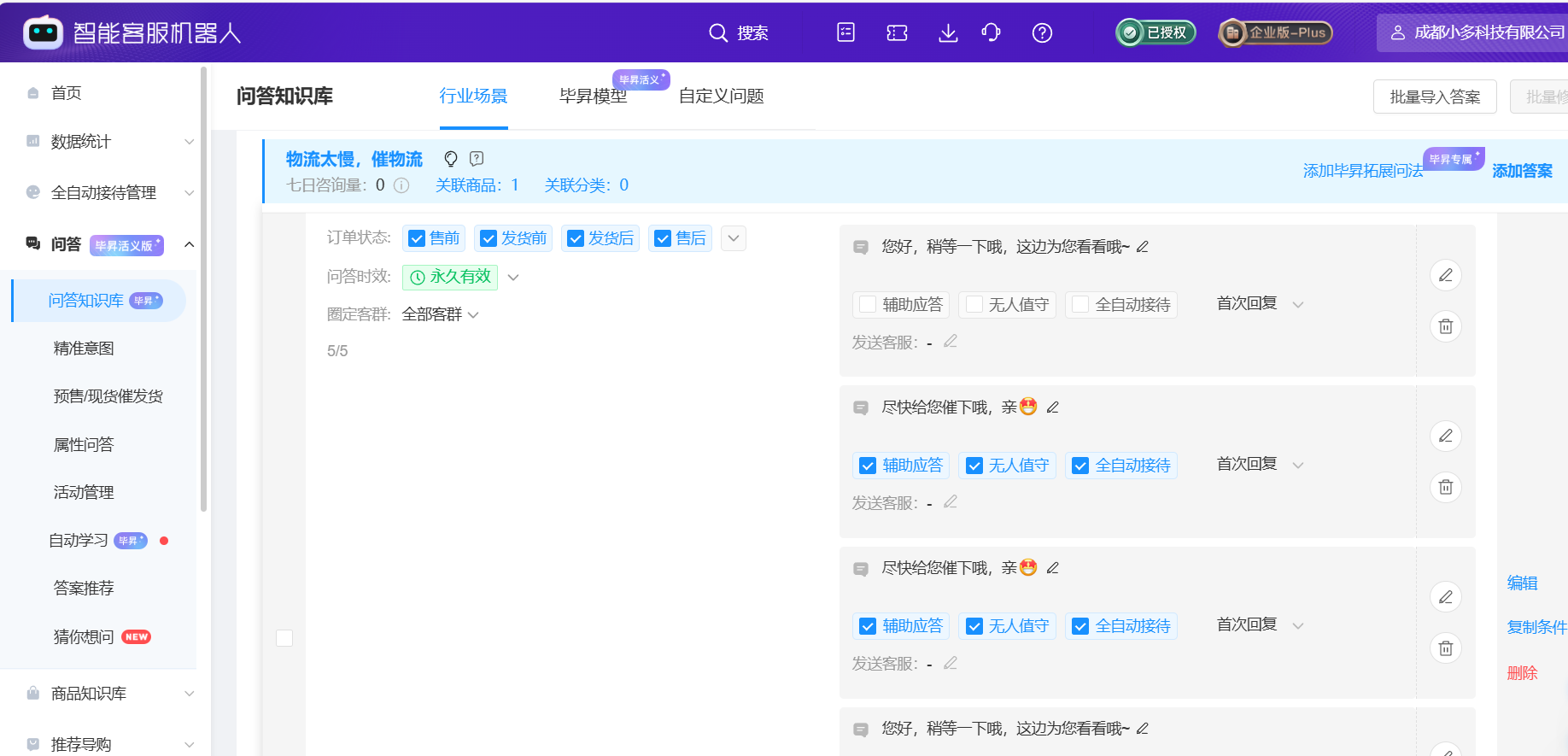The width and height of the screenshot is (1568, 756).
Task: Click the question bubble icon beside 物流太慢，催物流
Action: point(477,158)
